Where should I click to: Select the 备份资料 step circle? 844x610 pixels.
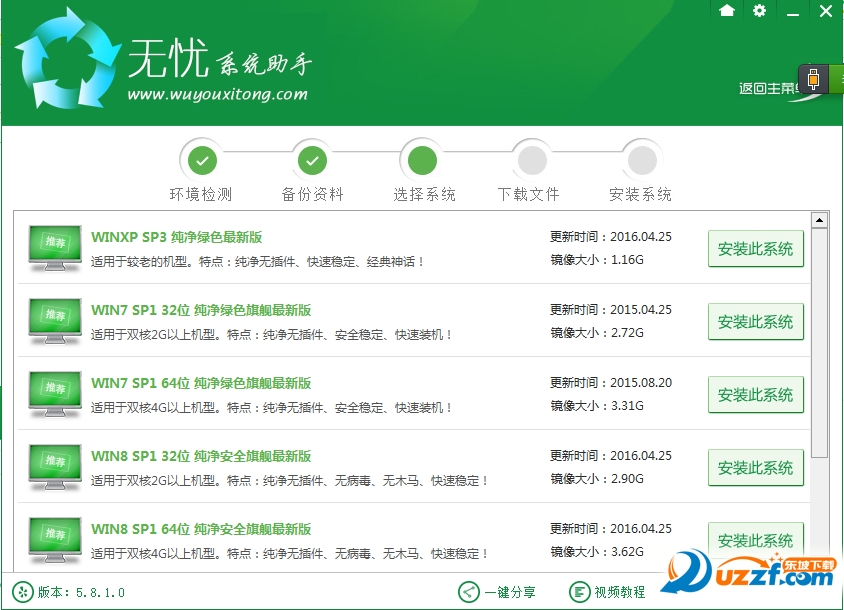pos(311,160)
